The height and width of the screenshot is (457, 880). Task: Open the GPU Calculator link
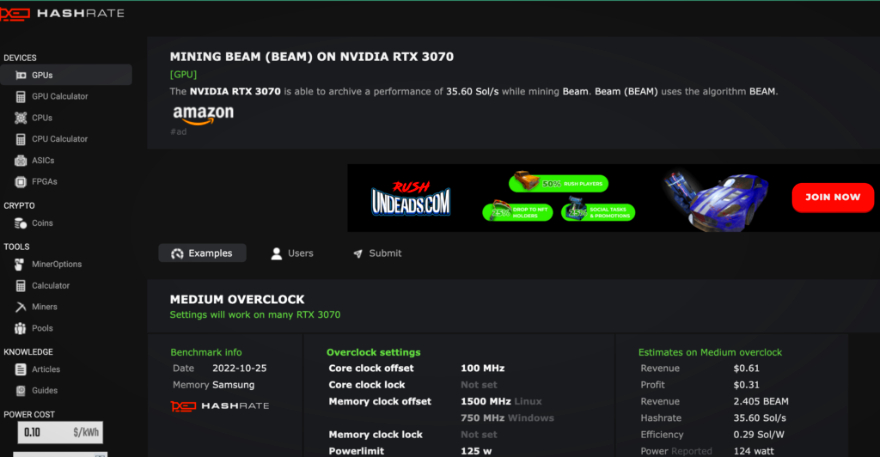[59, 97]
